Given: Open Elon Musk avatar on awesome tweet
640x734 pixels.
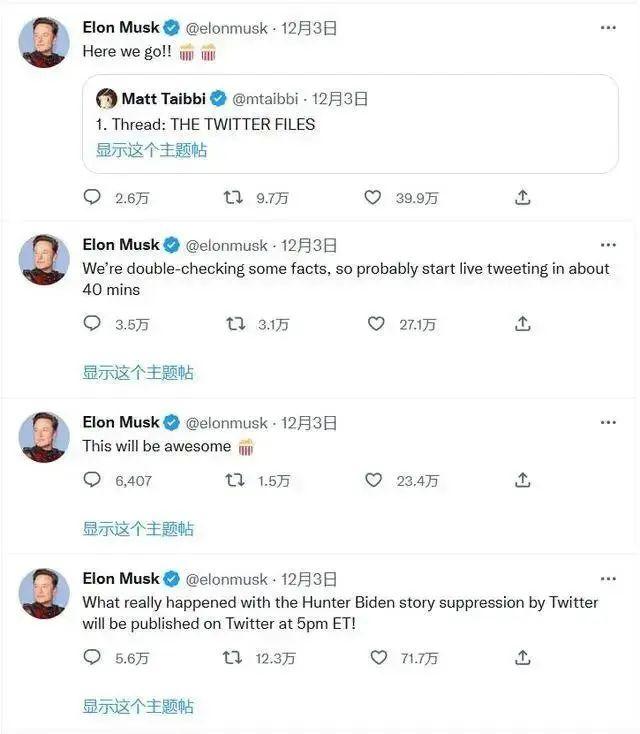Looking at the screenshot, I should (x=44, y=437).
